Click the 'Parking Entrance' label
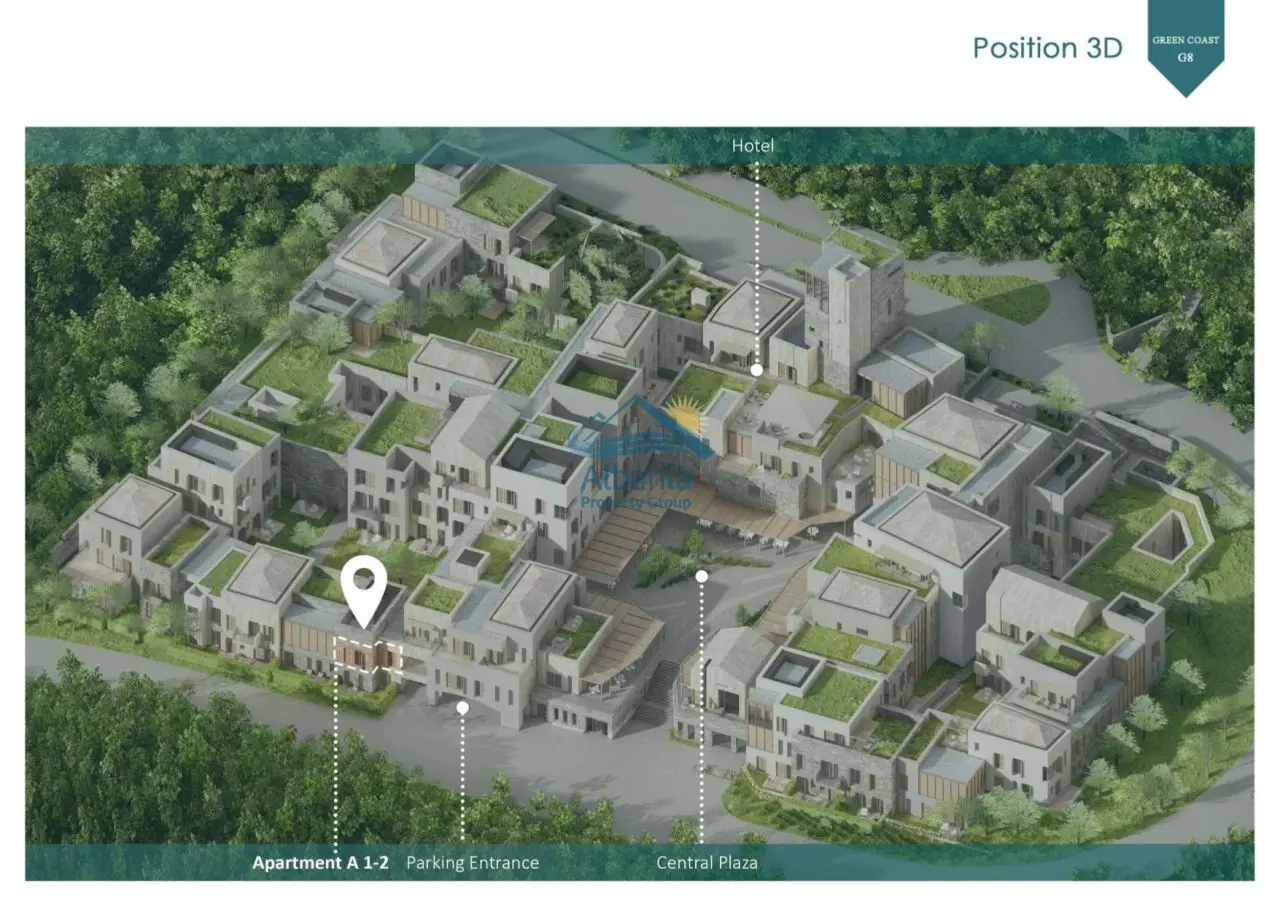 (x=472, y=862)
